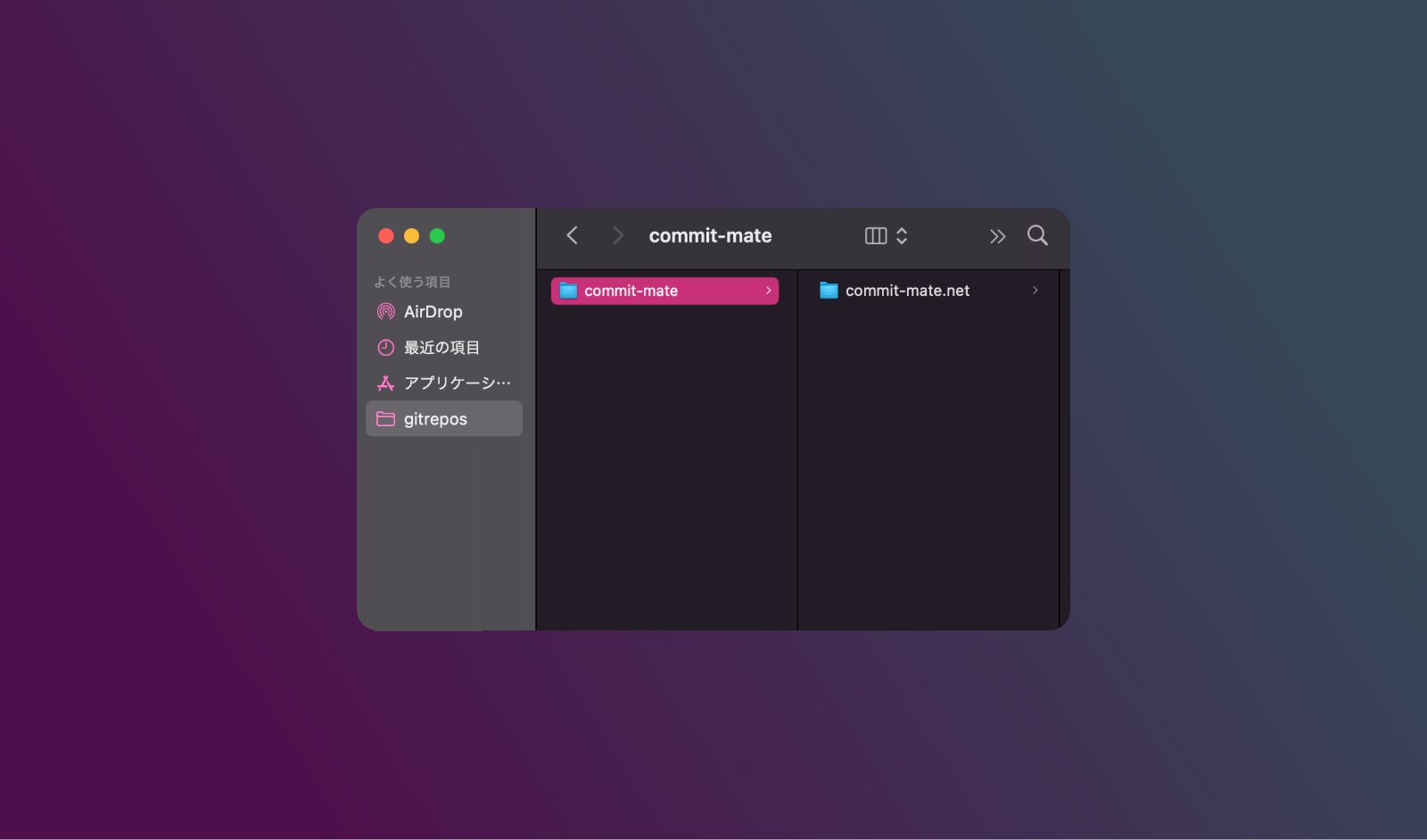1427x840 pixels.
Task: Click the Forward navigation arrow
Action: tap(617, 235)
